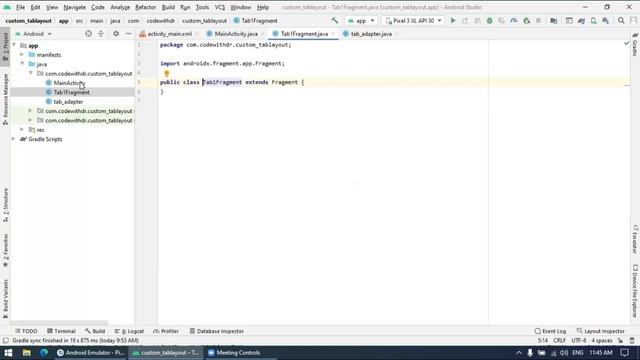This screenshot has height=360, width=640.
Task: Collapse the app module tree node
Action: pyautogui.click(x=14, y=45)
